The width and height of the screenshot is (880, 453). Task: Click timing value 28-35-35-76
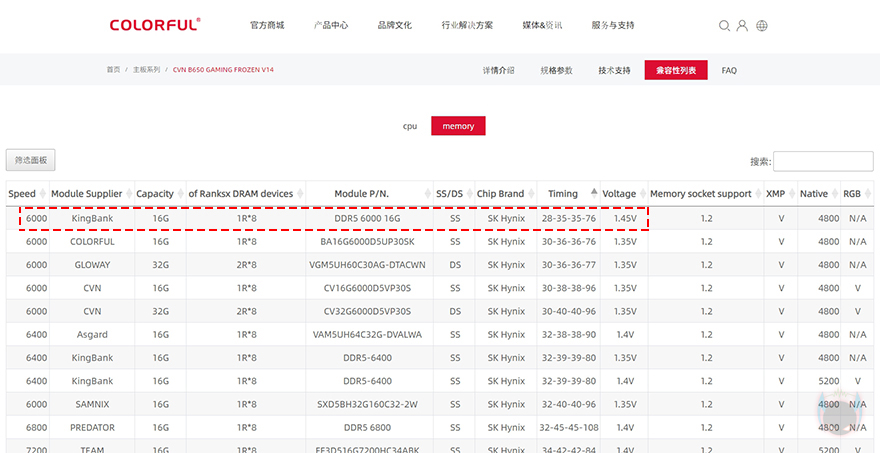(x=569, y=218)
